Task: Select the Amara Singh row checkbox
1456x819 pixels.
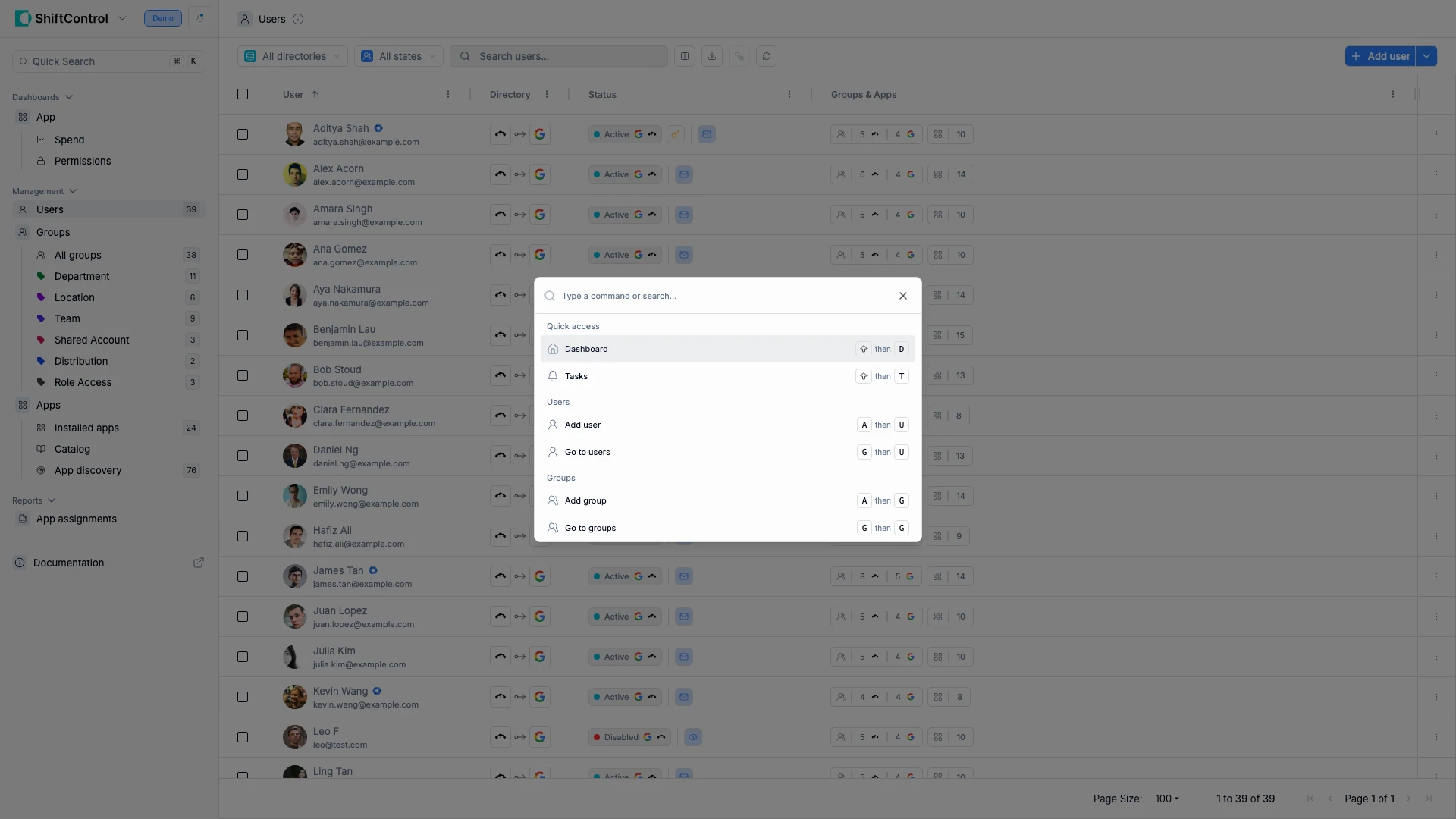Action: 243,215
